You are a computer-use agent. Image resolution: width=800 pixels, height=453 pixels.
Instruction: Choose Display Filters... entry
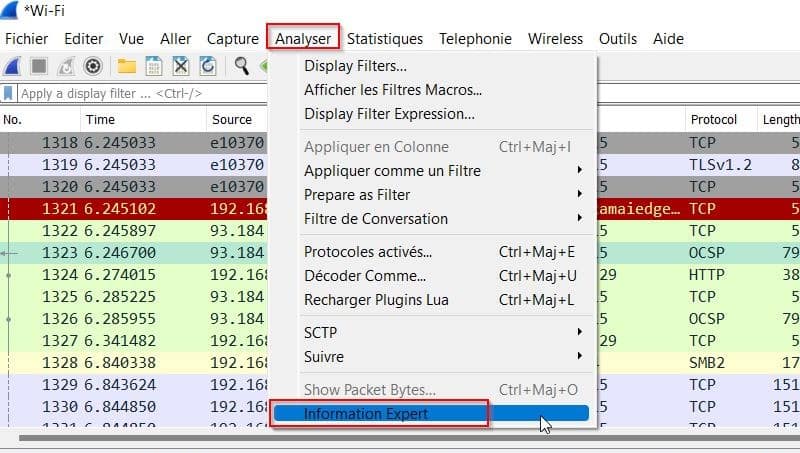(x=434, y=66)
